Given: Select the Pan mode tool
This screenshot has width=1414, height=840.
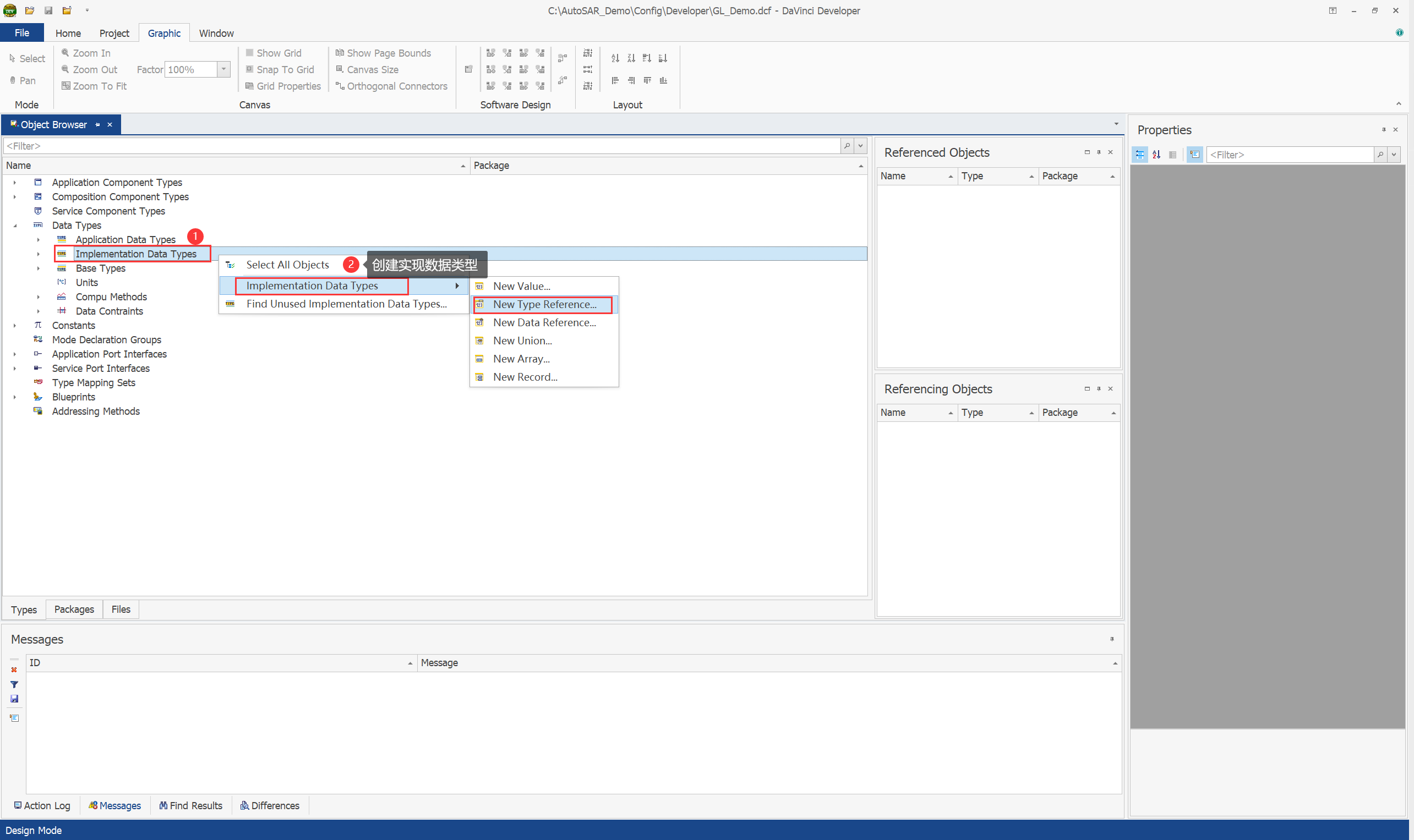Looking at the screenshot, I should click(x=23, y=80).
